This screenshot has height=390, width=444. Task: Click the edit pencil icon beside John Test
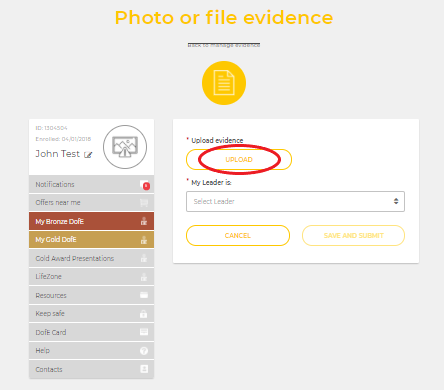[x=88, y=155]
